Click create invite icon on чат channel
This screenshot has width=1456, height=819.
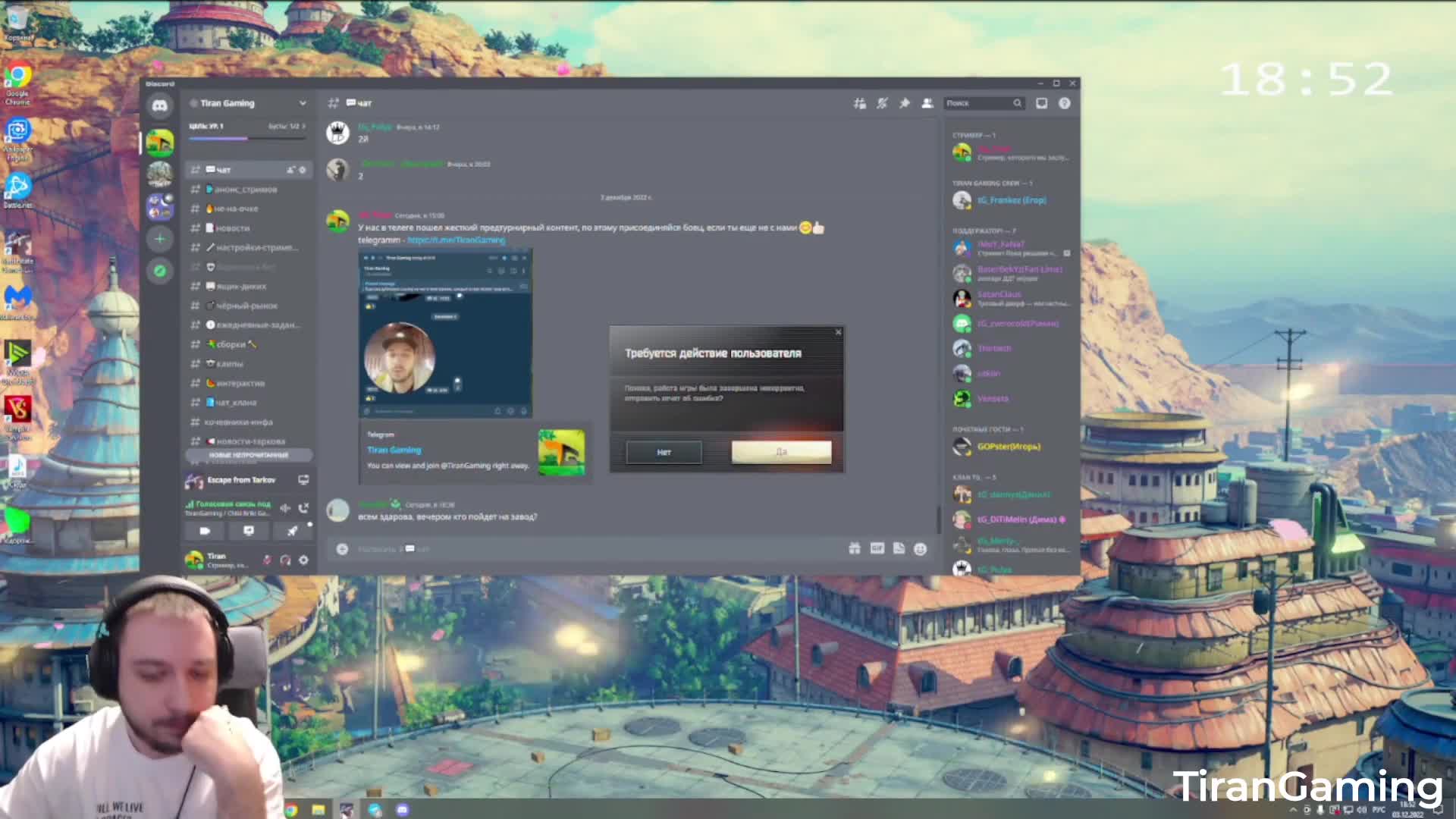[290, 170]
